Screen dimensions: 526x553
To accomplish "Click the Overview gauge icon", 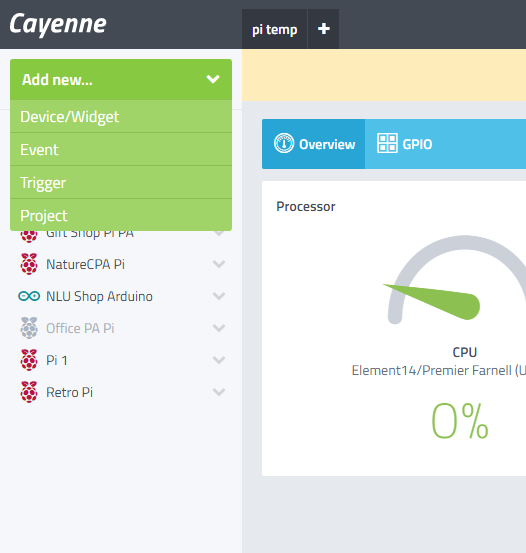I will click(284, 143).
